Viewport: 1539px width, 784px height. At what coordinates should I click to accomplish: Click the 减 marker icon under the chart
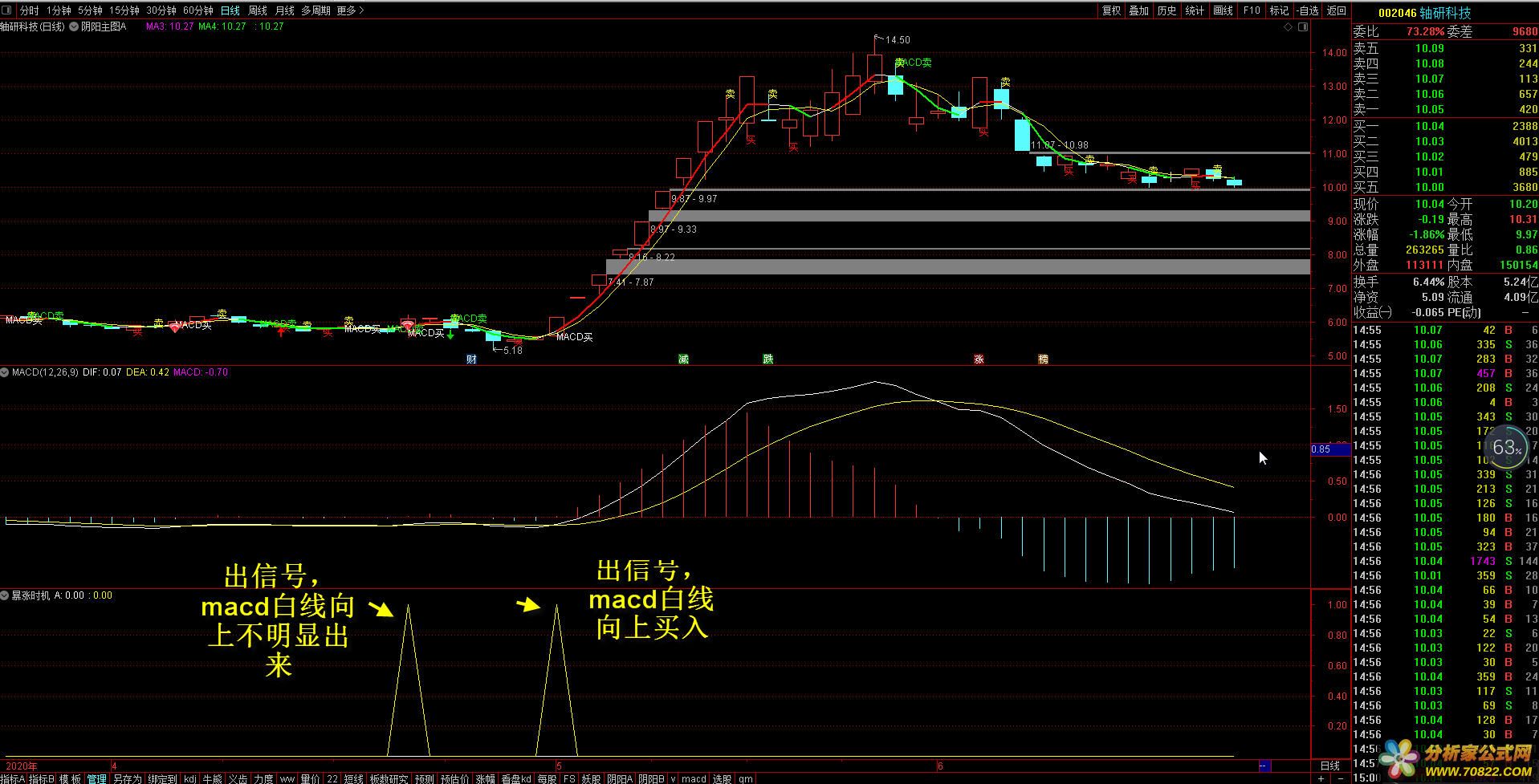pos(683,360)
